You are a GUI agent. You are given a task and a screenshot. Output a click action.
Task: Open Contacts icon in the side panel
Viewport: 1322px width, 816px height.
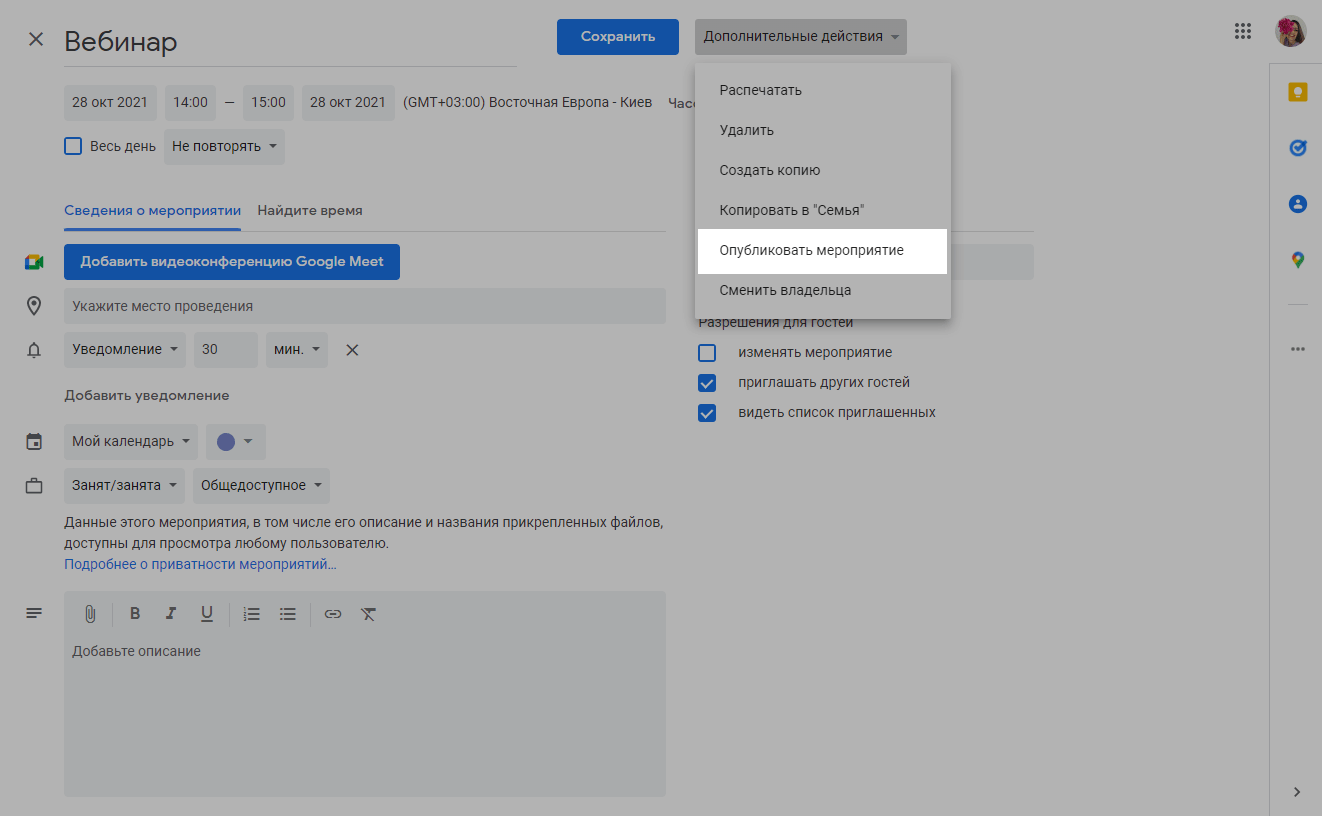click(1297, 204)
